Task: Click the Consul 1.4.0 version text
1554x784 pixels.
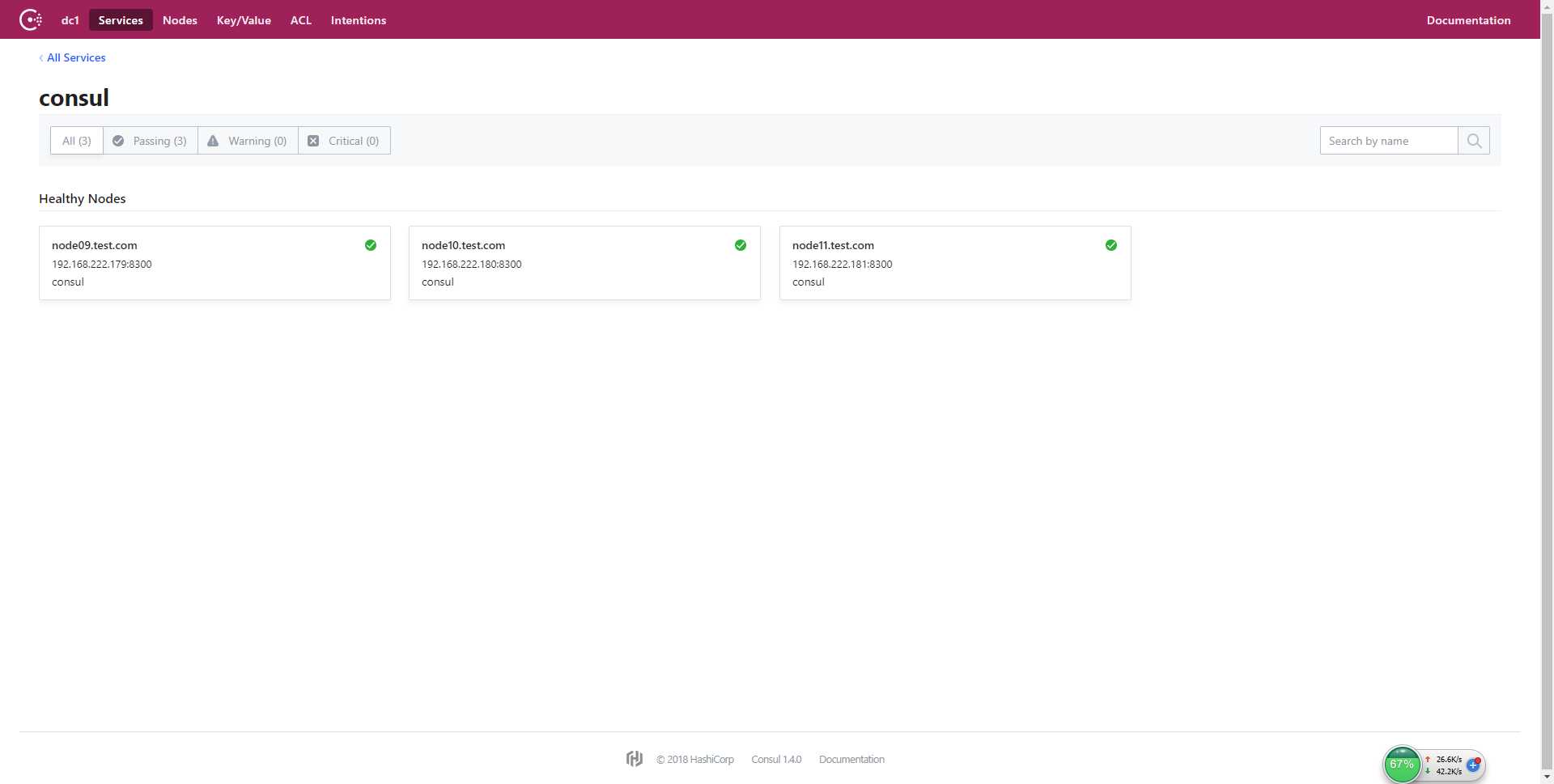Action: 776,760
